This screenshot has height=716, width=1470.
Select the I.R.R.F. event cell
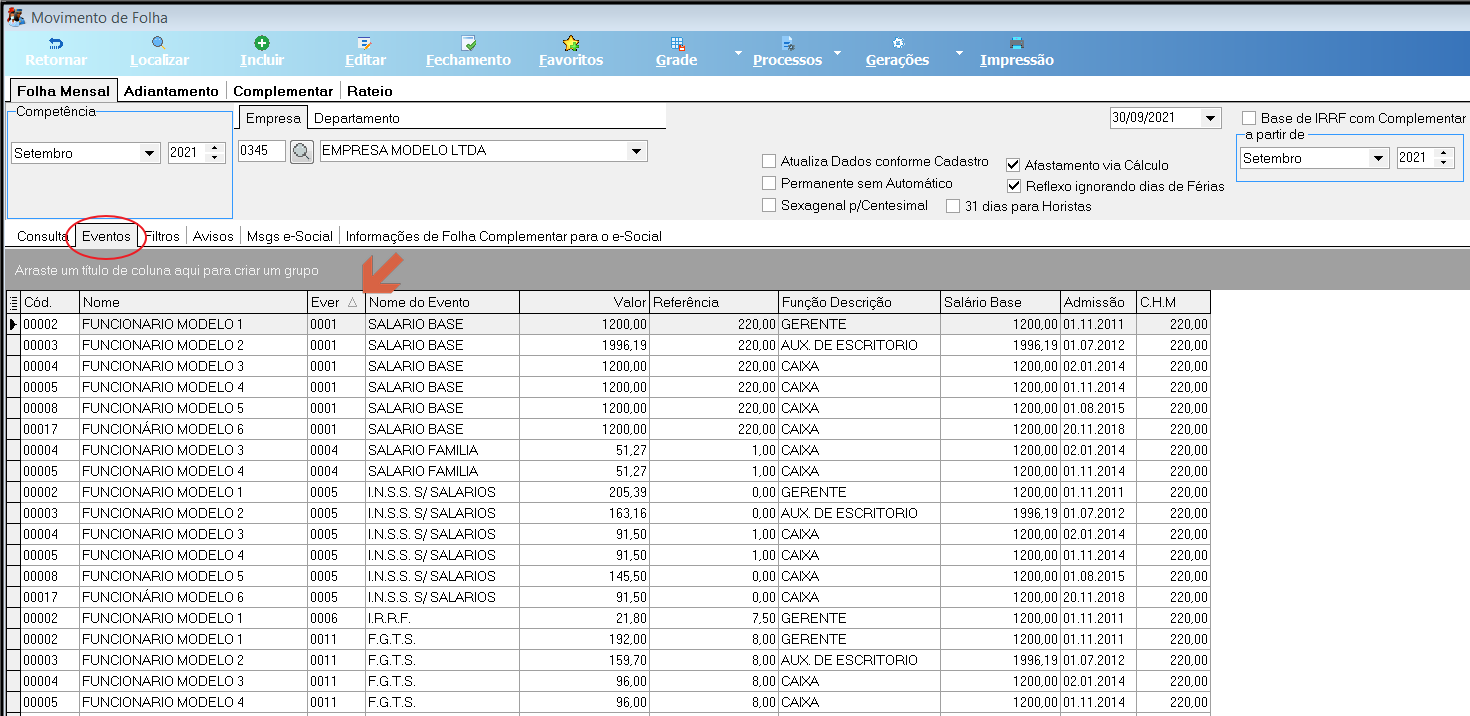coord(442,618)
